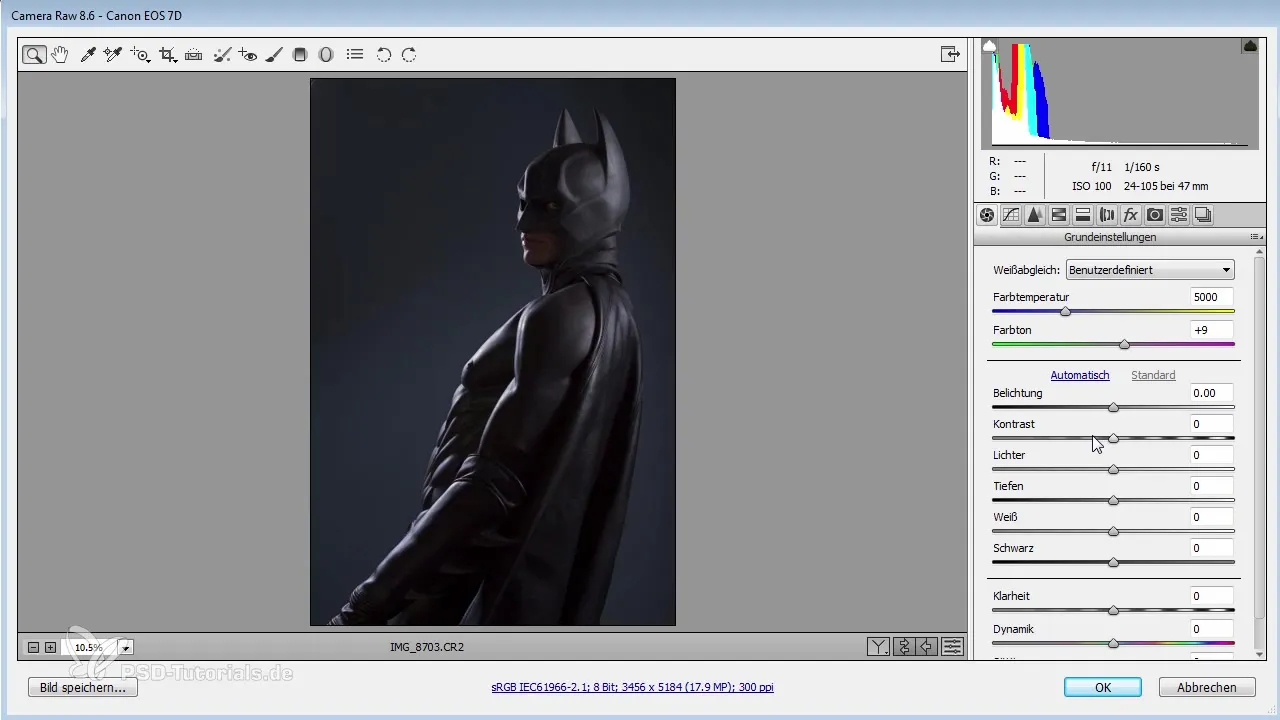Screen dimensions: 1280x720
Task: Copy current settings to Before
Action: click(x=927, y=647)
